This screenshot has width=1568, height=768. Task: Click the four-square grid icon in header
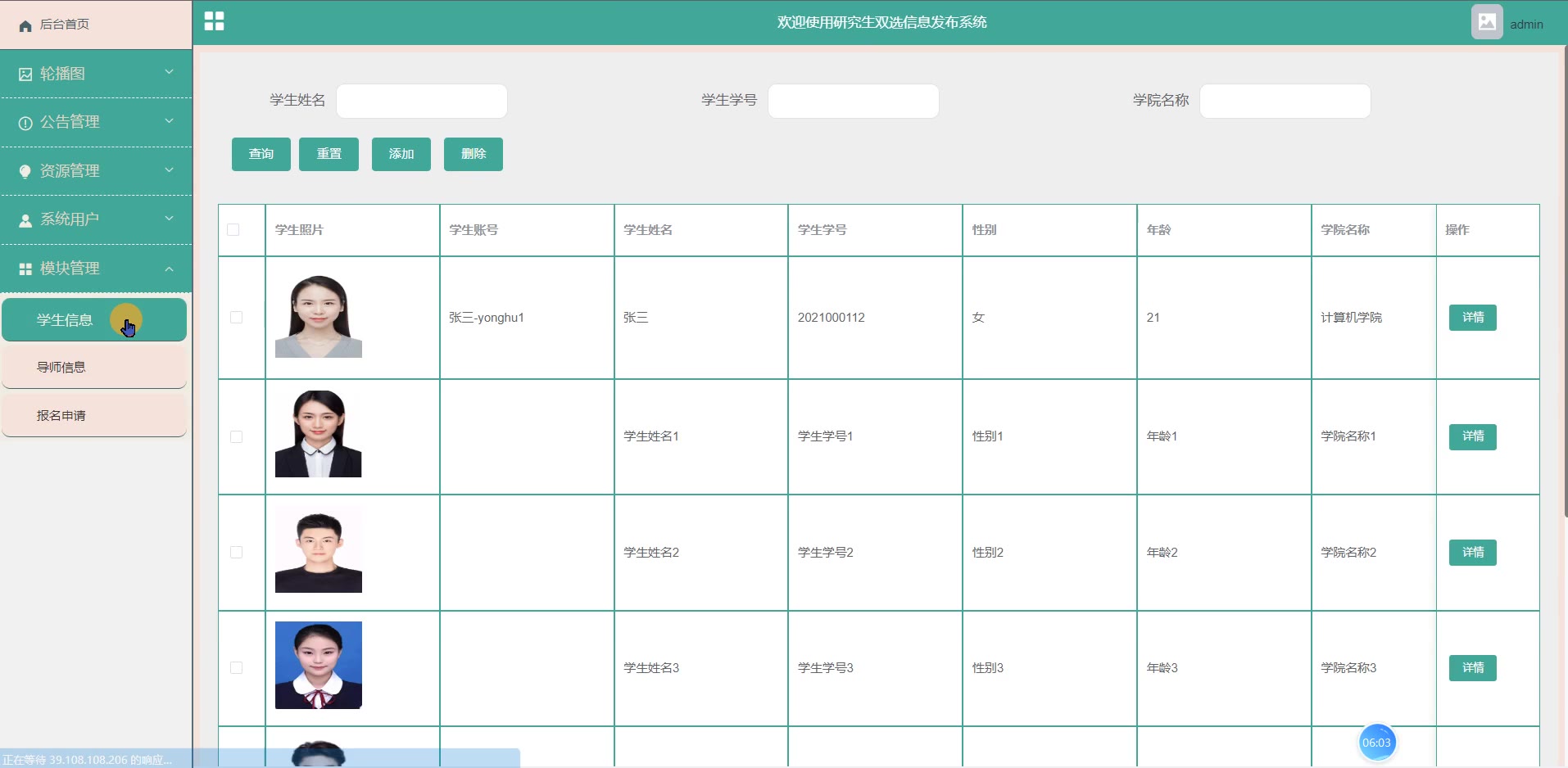(x=214, y=21)
